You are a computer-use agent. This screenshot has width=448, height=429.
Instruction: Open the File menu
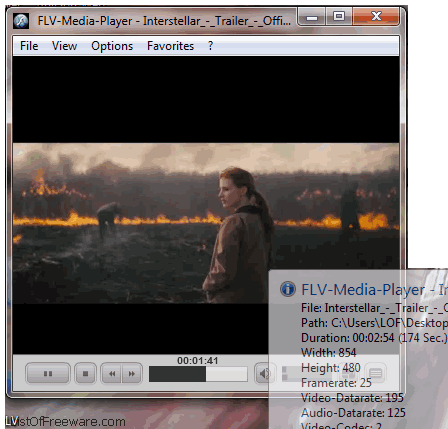29,46
